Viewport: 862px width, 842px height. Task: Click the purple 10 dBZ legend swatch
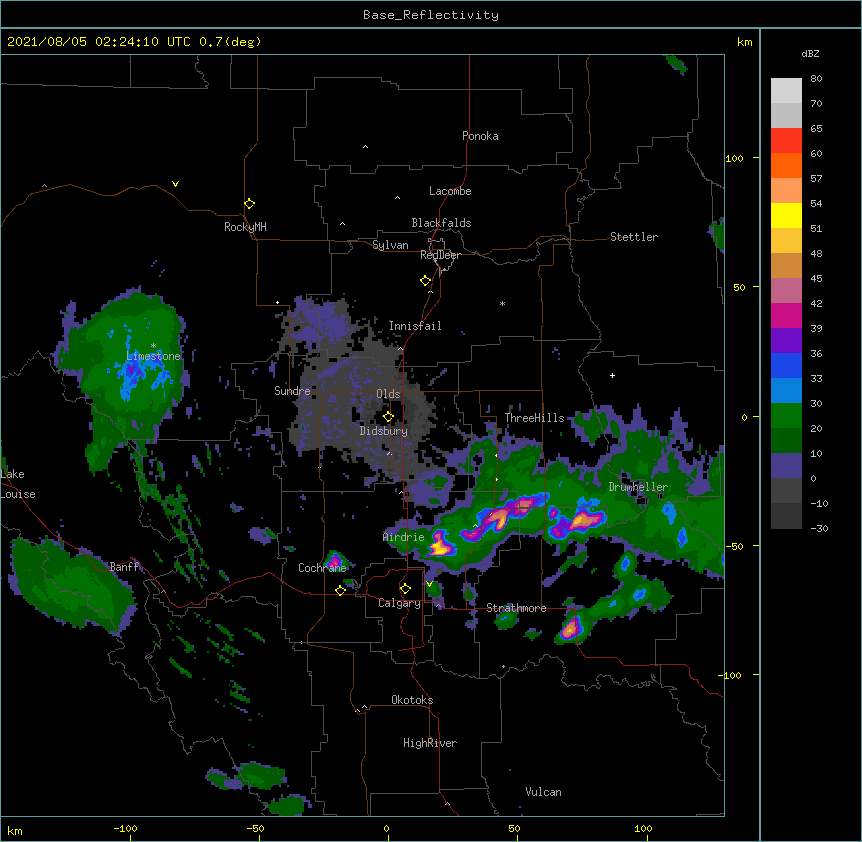coord(786,466)
